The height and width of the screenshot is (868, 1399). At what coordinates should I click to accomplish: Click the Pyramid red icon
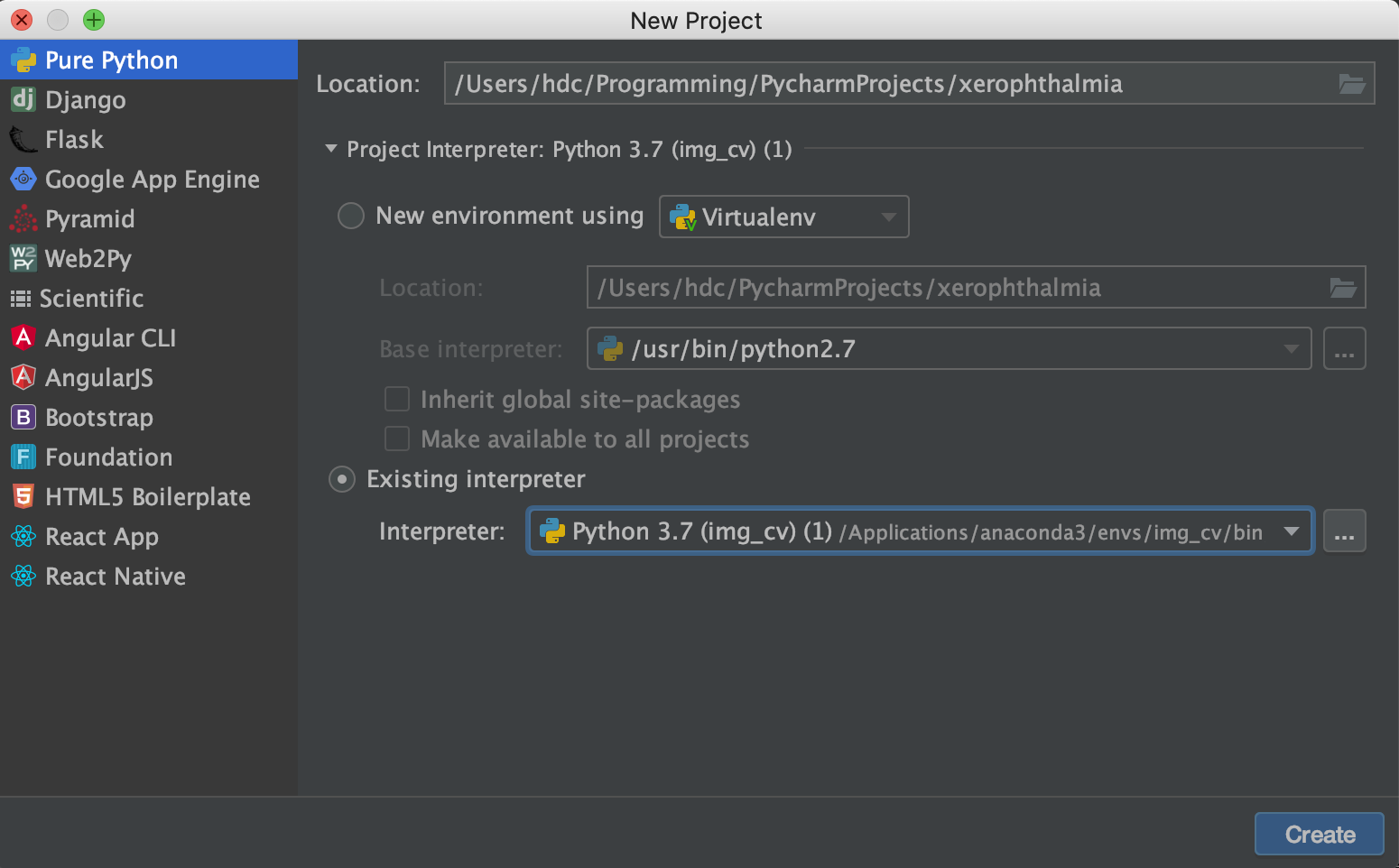[x=23, y=218]
